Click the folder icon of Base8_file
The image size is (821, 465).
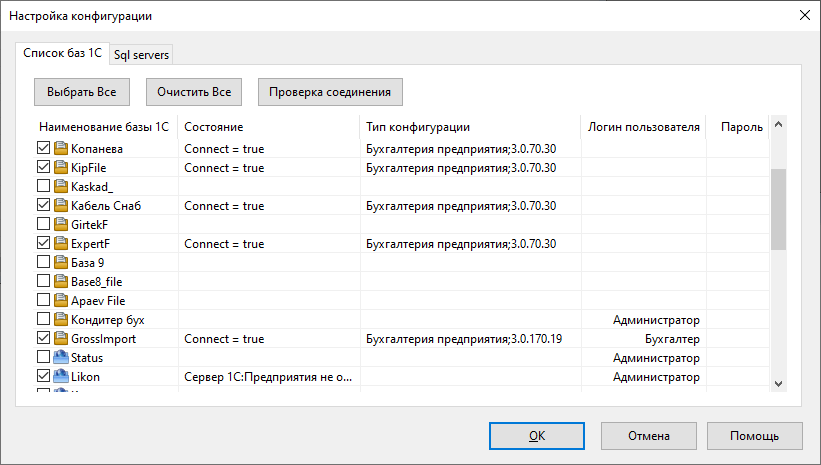point(61,281)
